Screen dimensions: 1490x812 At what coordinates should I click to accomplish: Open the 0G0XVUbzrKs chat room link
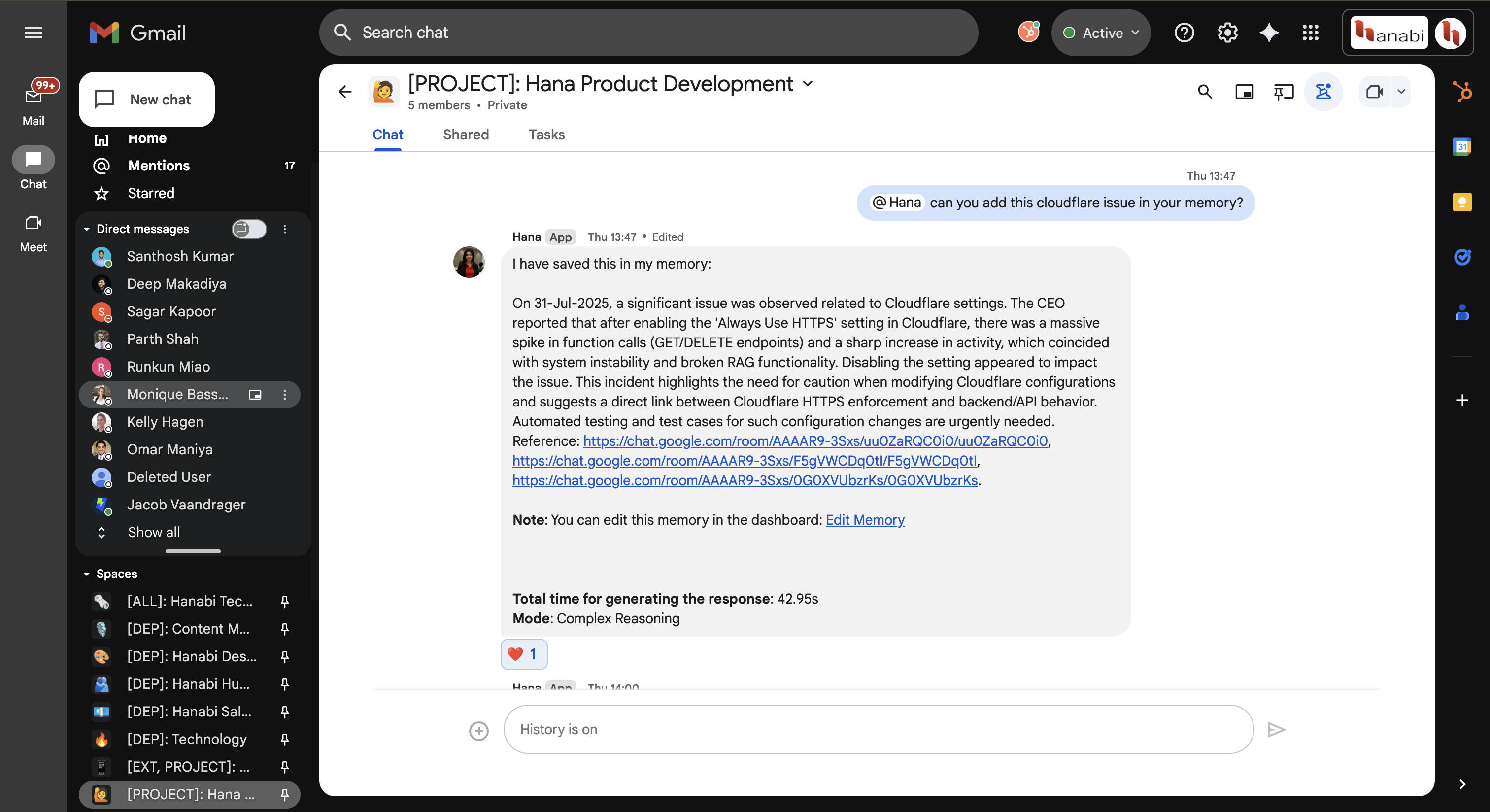pyautogui.click(x=745, y=480)
